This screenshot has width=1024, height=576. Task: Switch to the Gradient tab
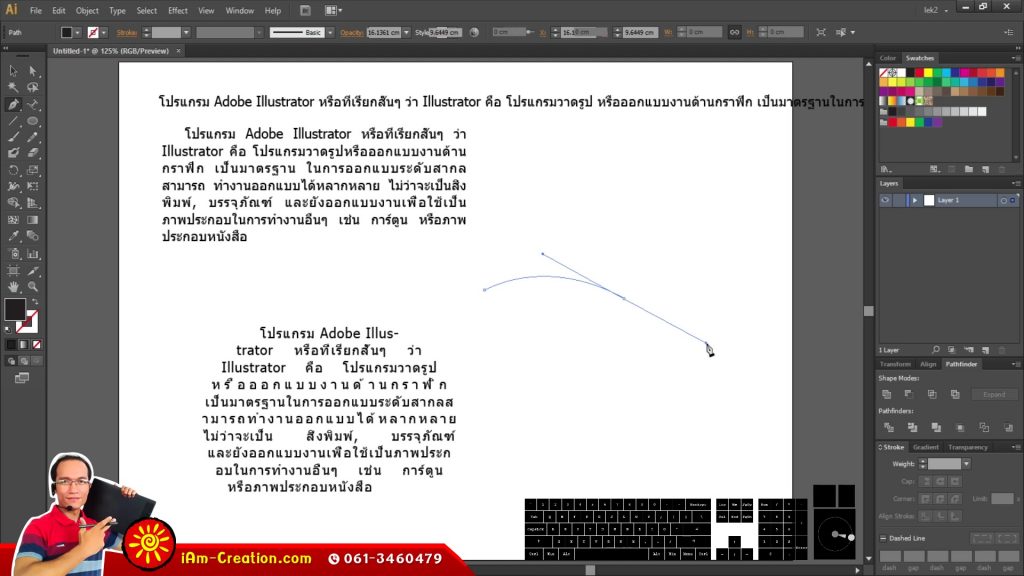click(x=925, y=447)
